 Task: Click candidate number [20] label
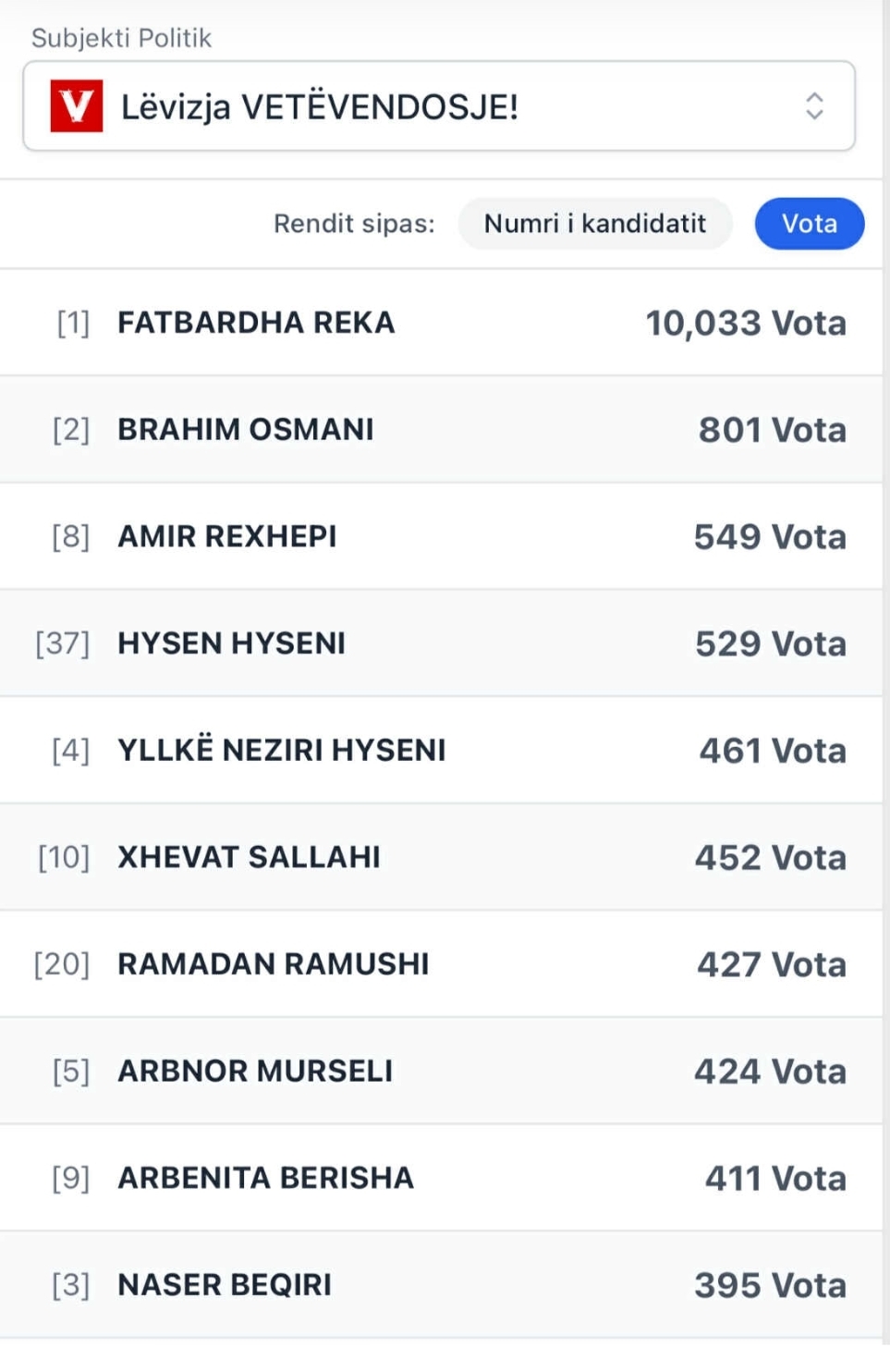(62, 964)
